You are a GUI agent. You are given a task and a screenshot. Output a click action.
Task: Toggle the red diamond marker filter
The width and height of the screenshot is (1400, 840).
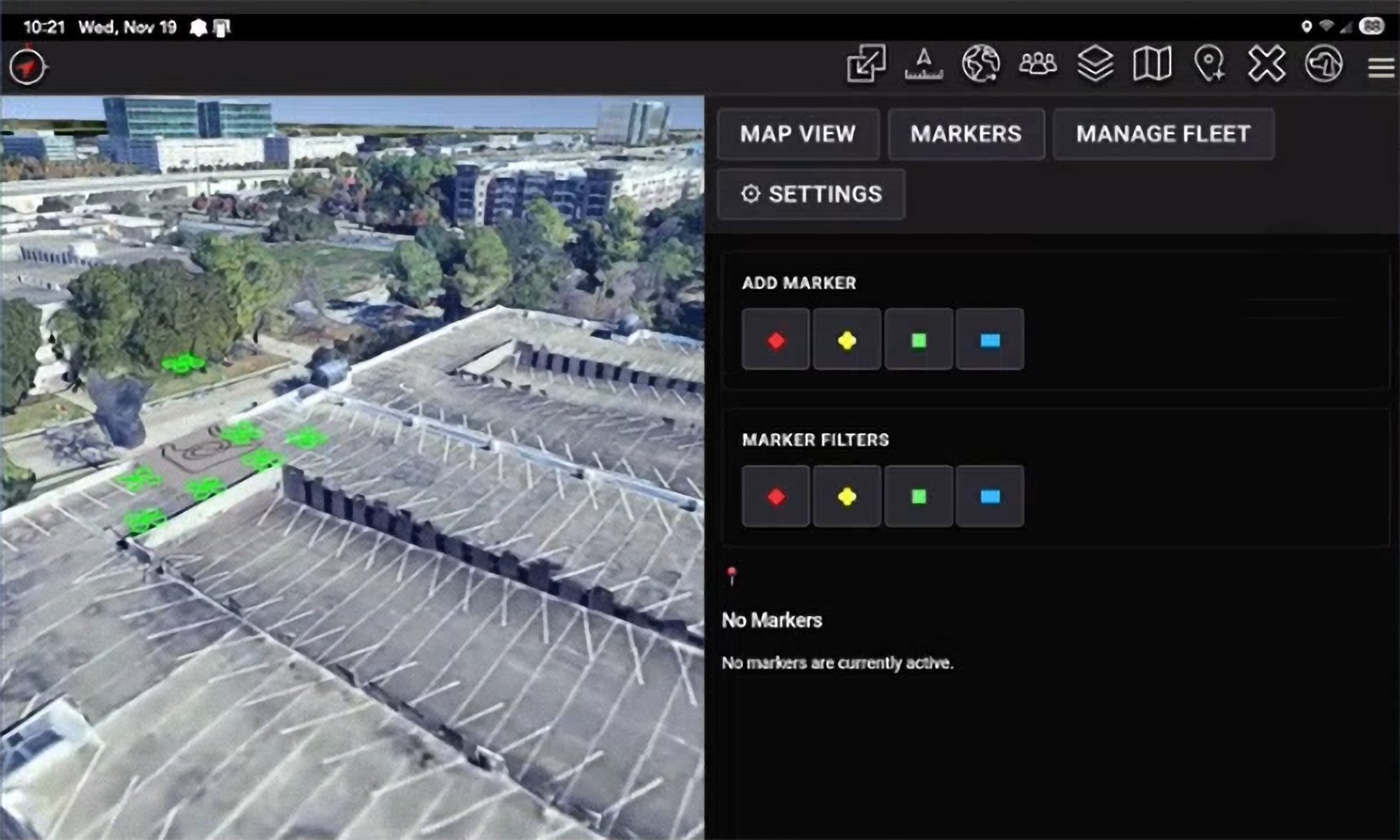(776, 497)
